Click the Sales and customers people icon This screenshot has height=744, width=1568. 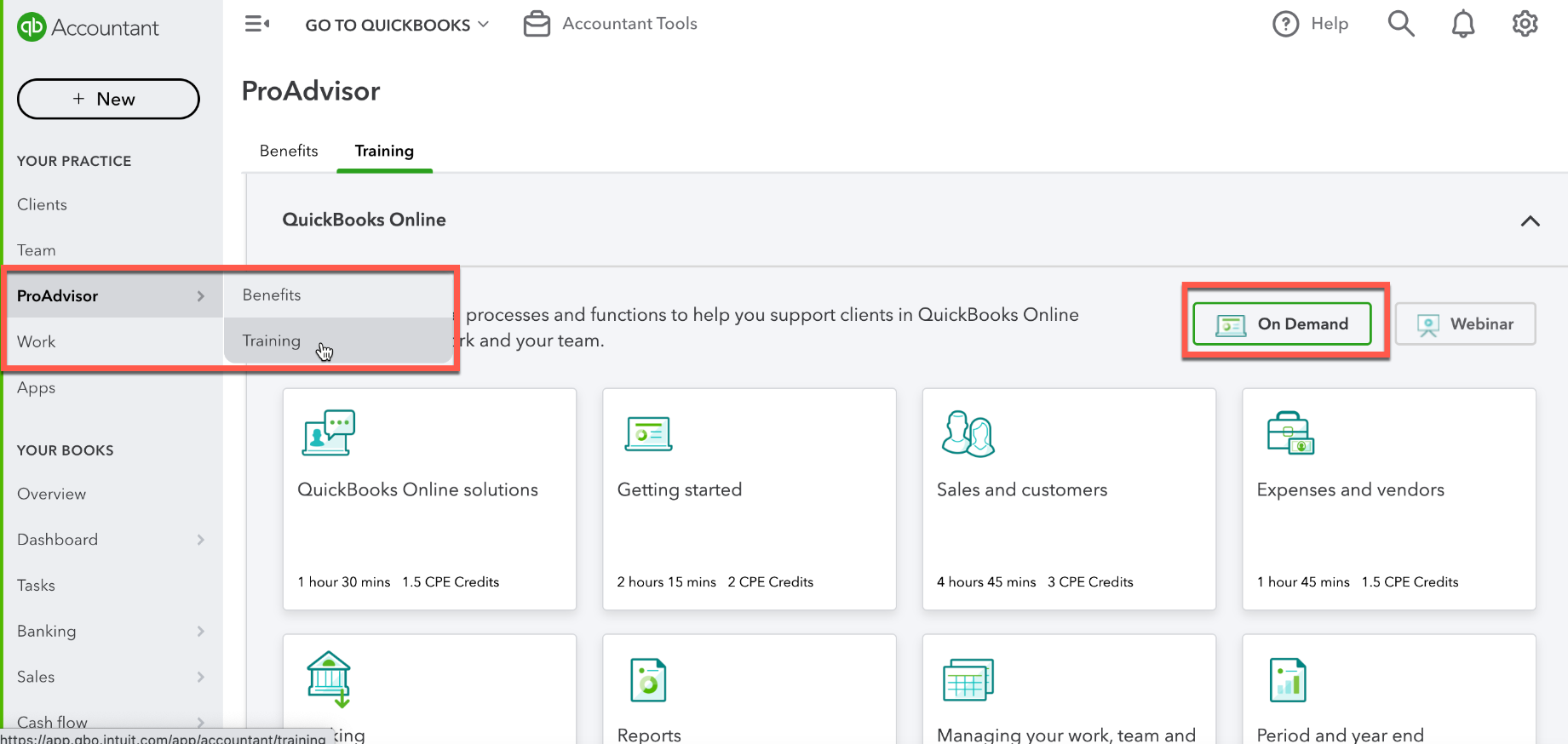coord(968,433)
